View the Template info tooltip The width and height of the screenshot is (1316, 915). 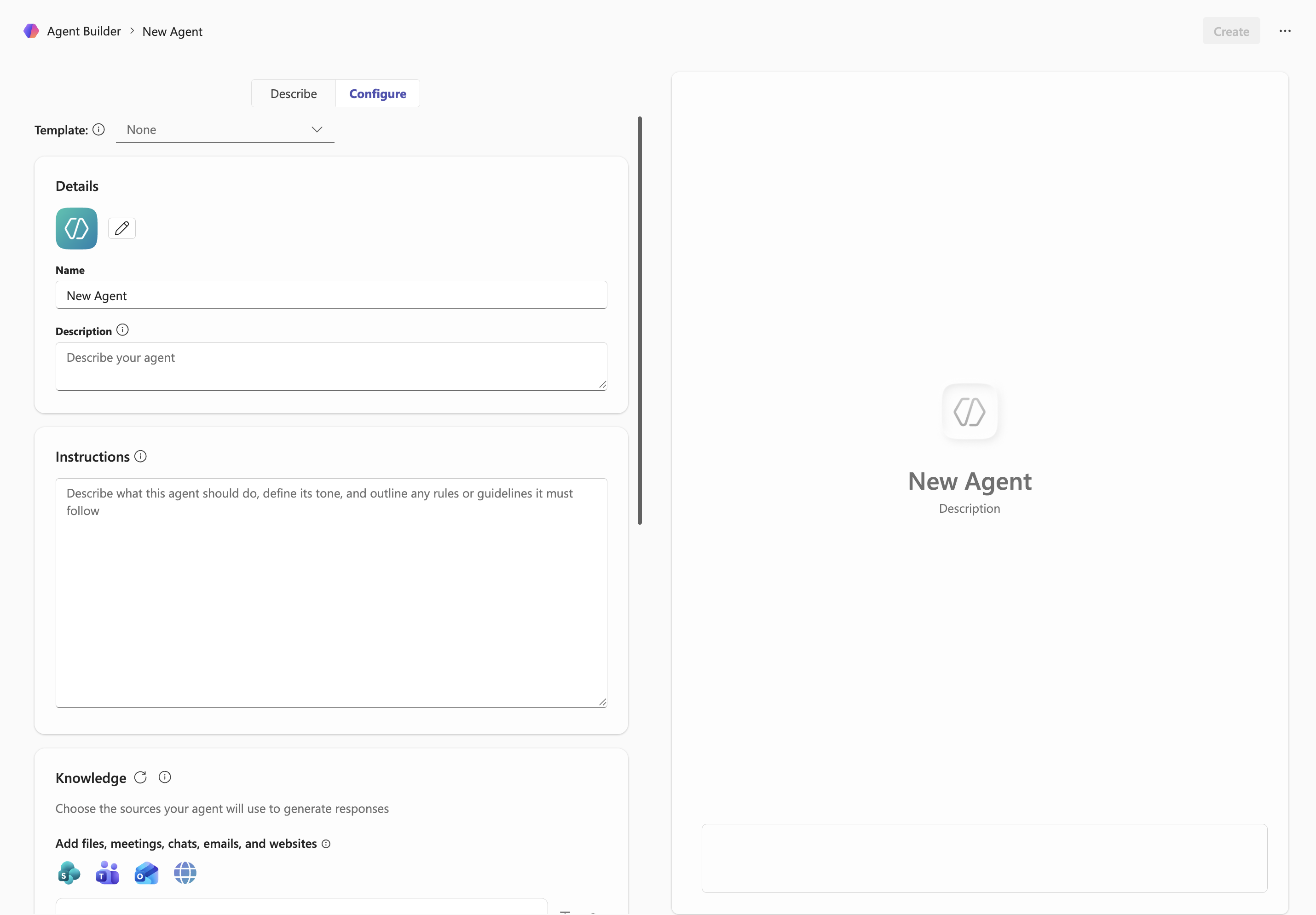(x=99, y=130)
